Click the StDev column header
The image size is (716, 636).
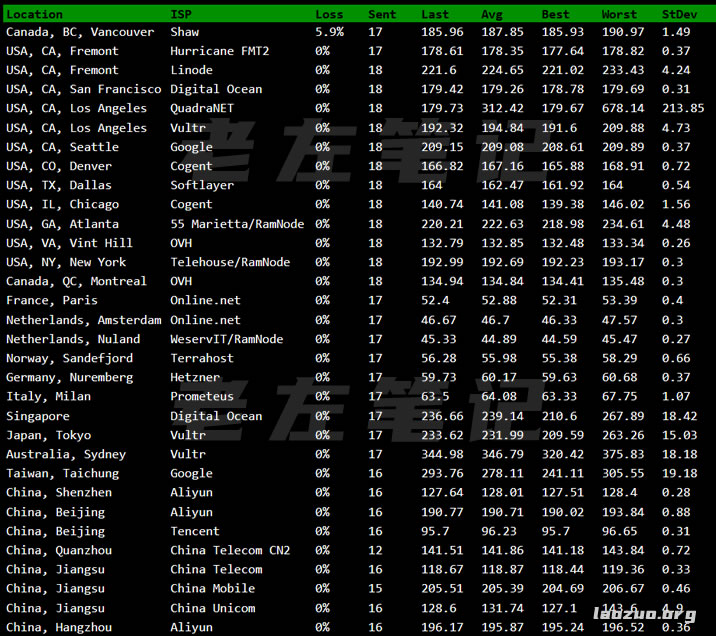(x=679, y=15)
